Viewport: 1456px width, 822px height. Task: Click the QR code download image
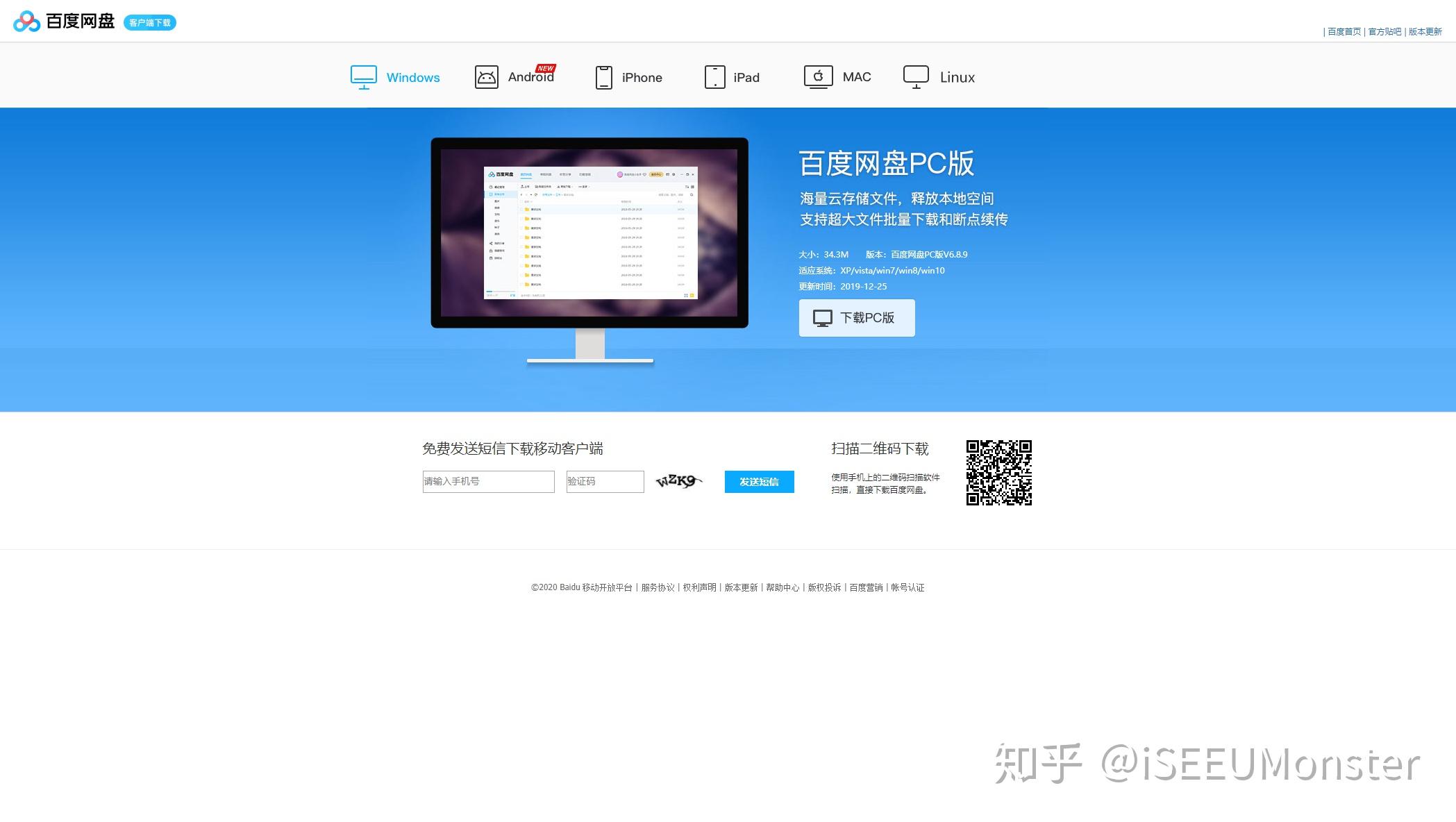click(999, 472)
